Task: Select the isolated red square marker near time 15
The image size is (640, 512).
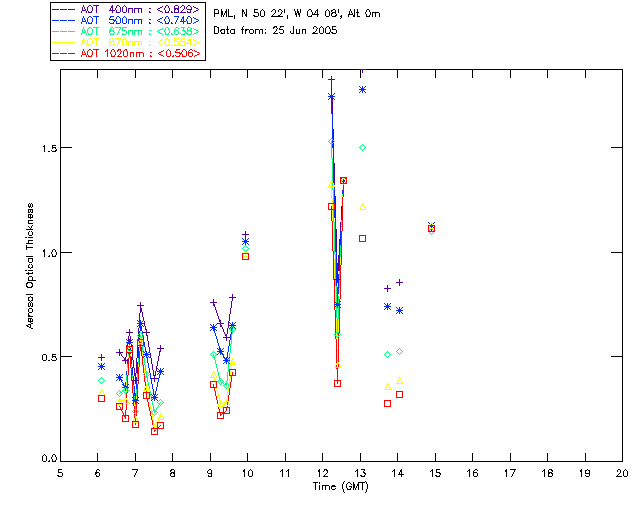Action: click(x=431, y=229)
